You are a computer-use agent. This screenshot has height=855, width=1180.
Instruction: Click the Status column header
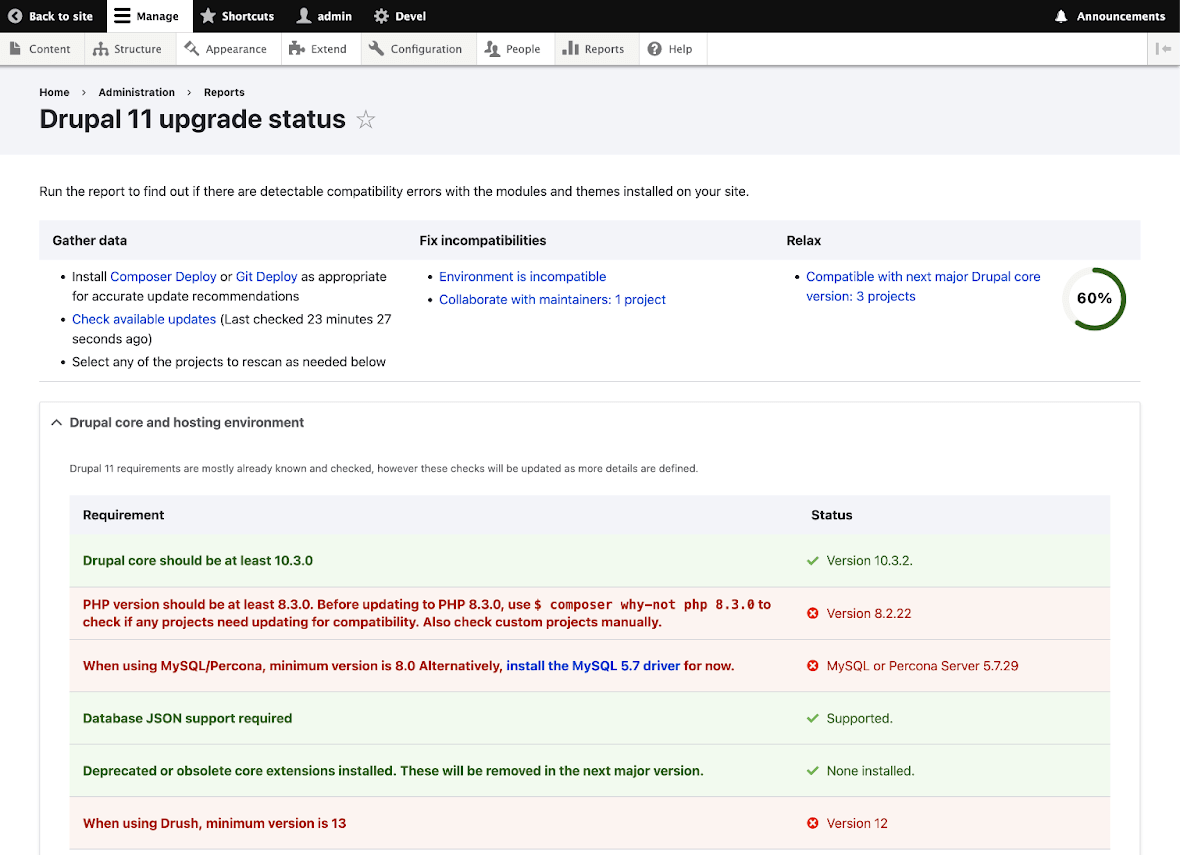point(832,515)
